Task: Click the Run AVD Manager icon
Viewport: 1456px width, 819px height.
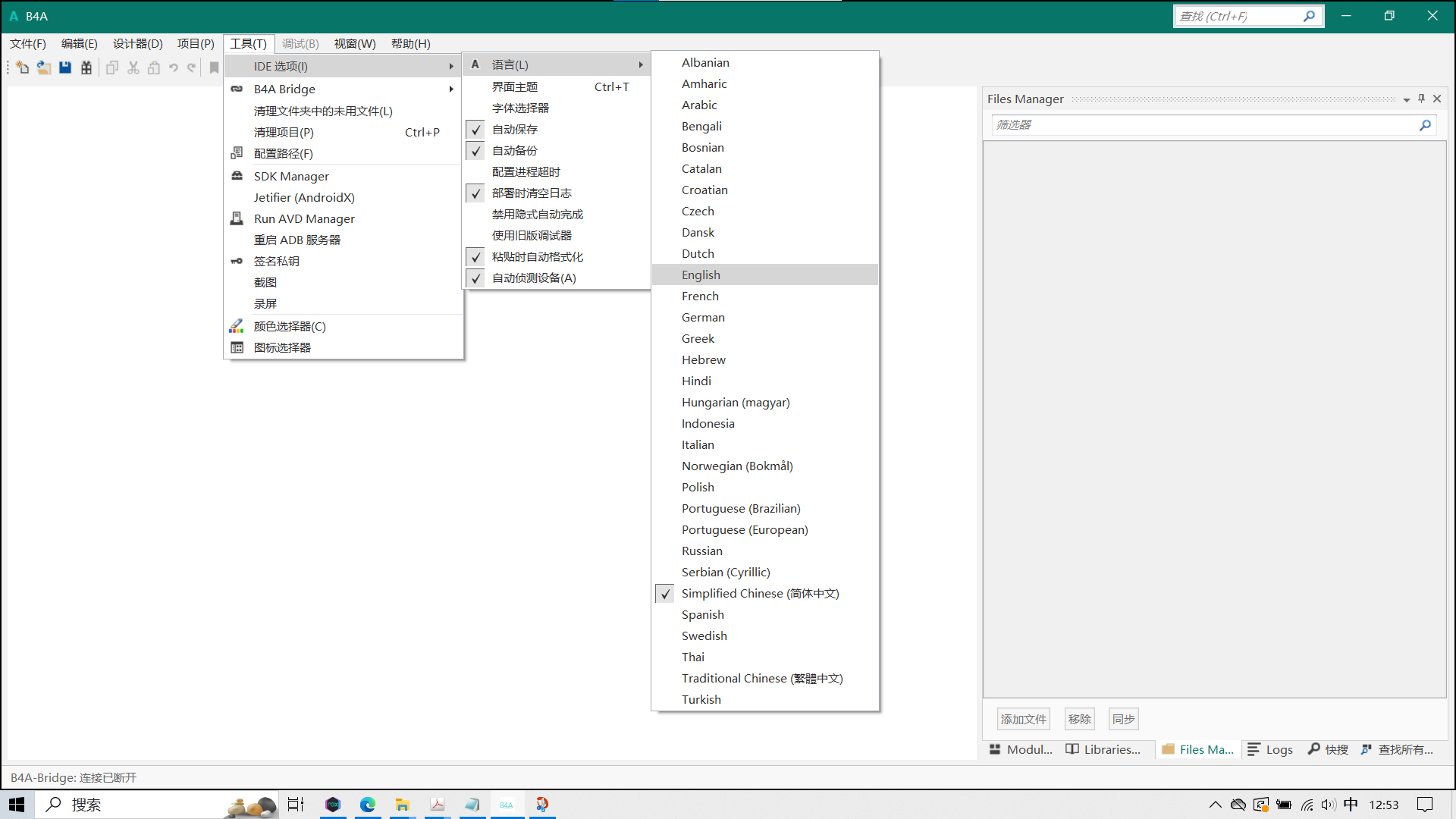Action: 237,218
